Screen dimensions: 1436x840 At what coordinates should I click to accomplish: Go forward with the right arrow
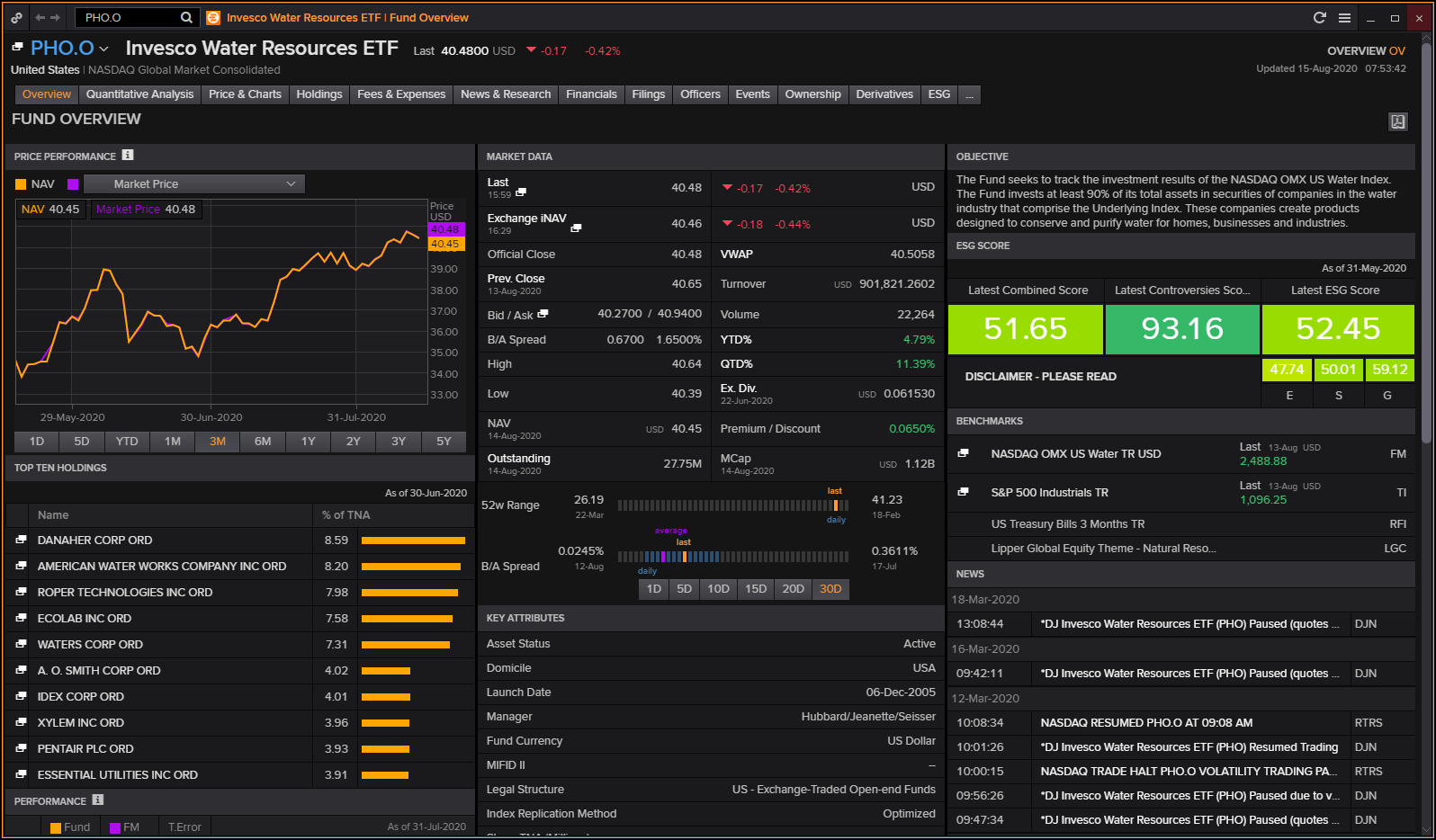[x=56, y=17]
